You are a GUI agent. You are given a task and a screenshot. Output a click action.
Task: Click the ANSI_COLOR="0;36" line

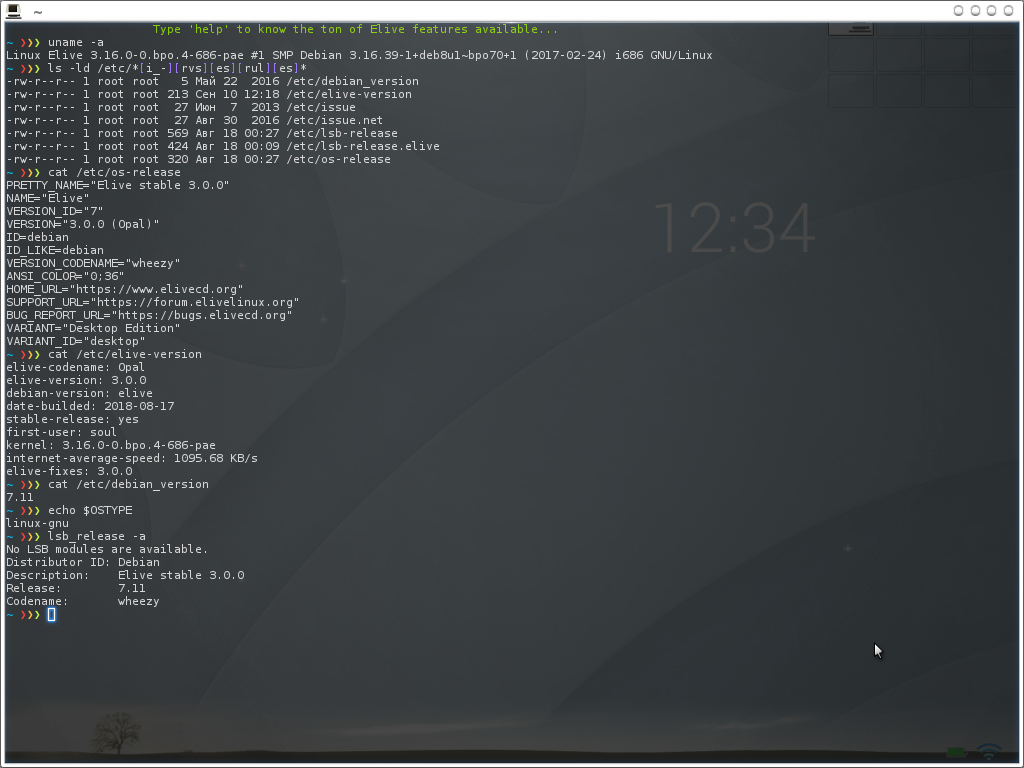(65, 277)
